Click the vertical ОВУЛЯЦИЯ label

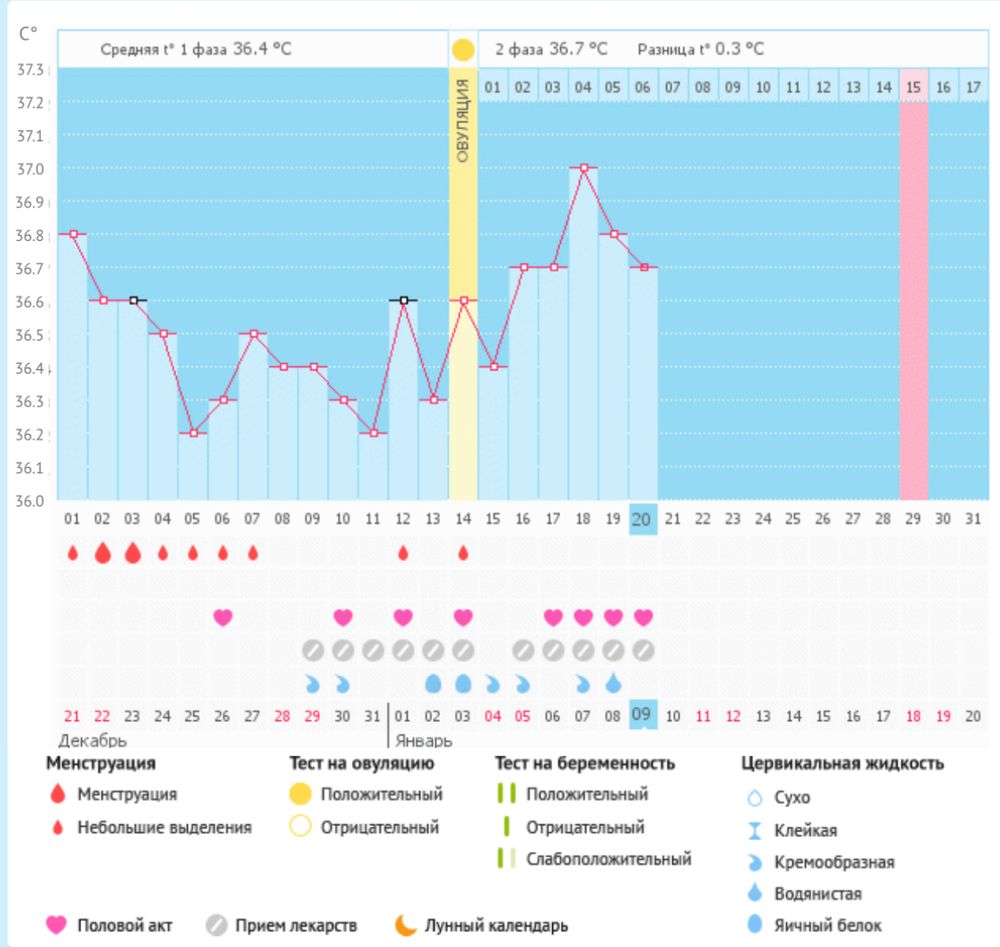tap(463, 121)
